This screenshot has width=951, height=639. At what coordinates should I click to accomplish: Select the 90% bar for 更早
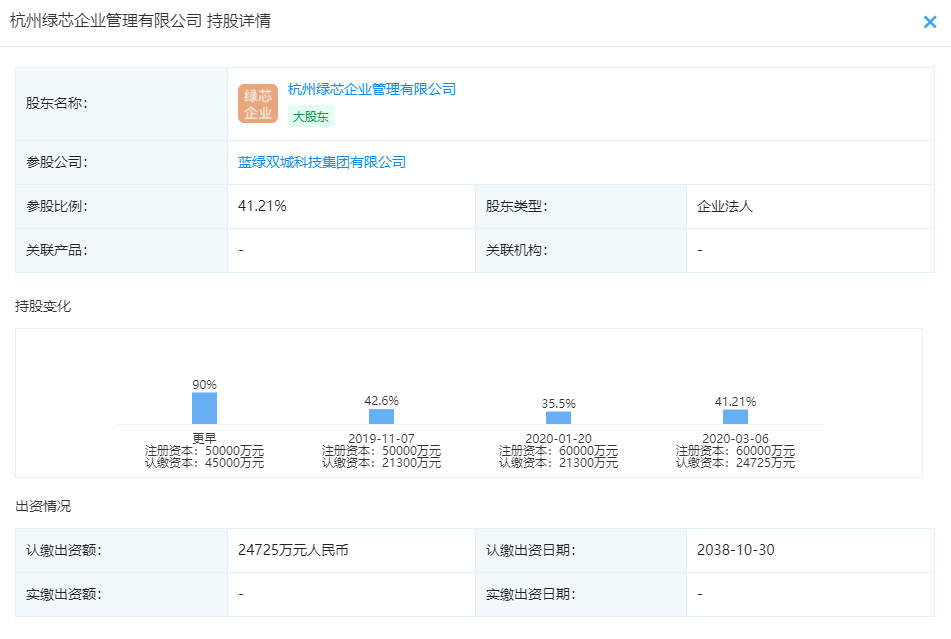tap(204, 408)
